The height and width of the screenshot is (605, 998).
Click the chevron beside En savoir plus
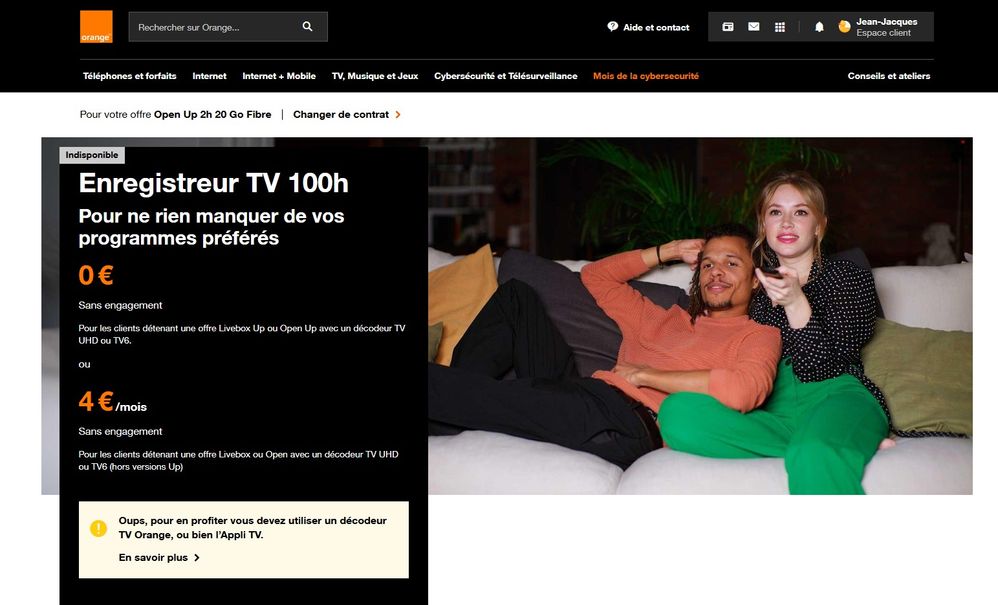click(x=197, y=557)
